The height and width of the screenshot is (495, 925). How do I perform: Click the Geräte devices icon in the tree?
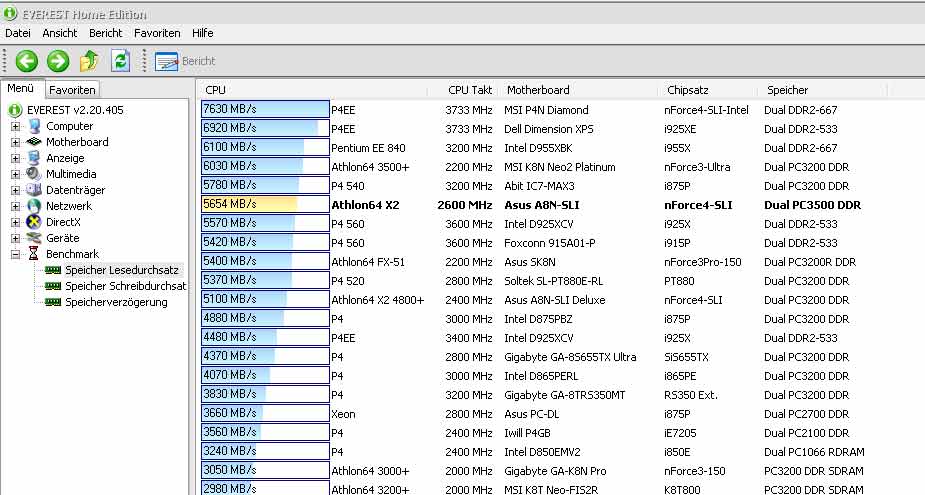point(35,238)
